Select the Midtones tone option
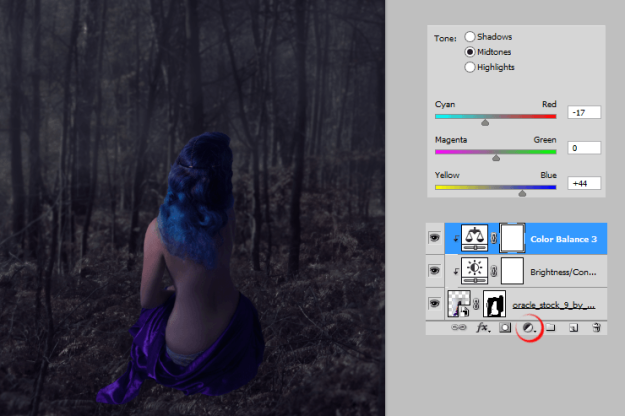Screen dimensions: 625x416 (x=470, y=52)
